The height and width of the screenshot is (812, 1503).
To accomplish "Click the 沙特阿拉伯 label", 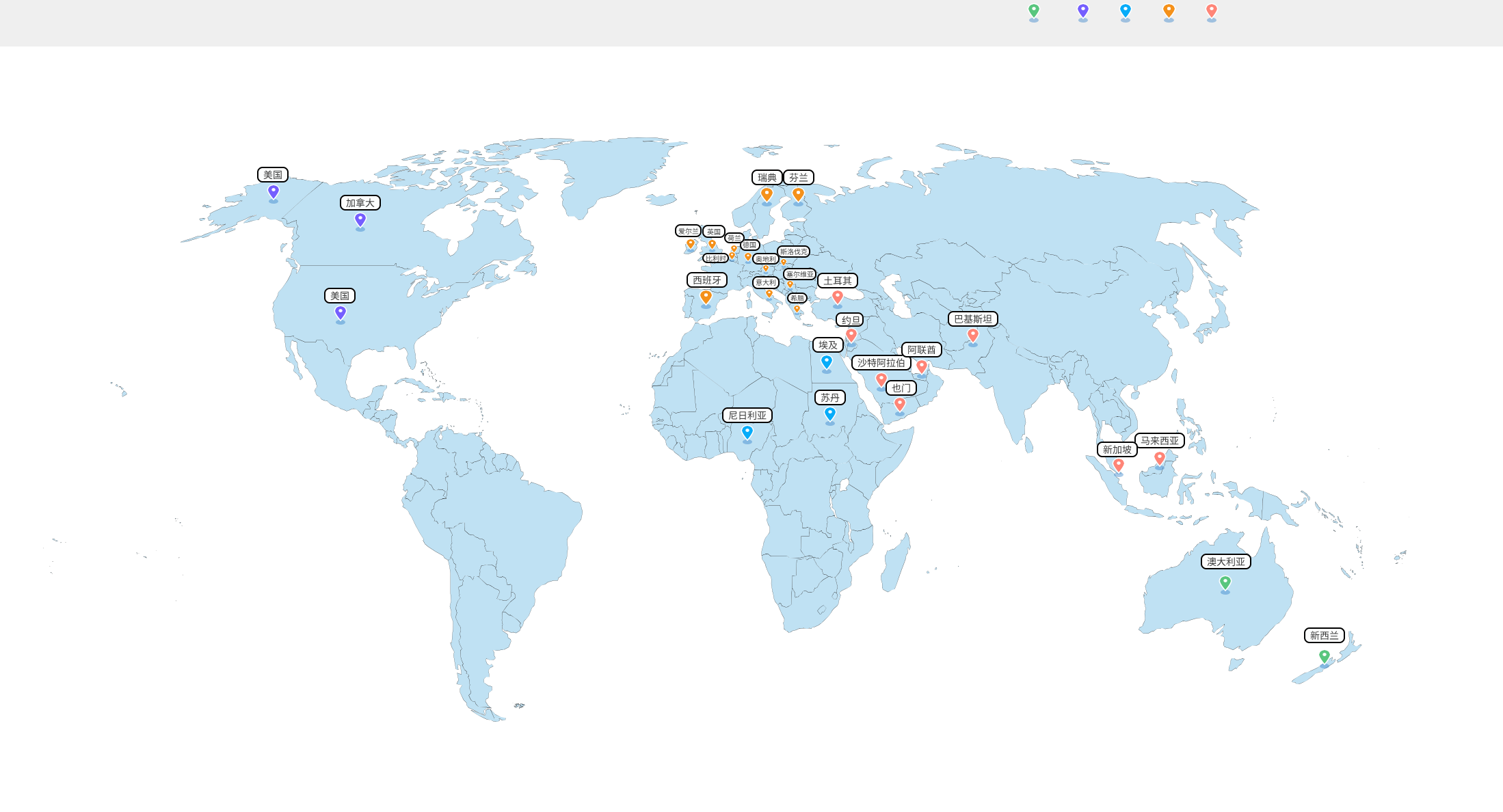I will [881, 363].
